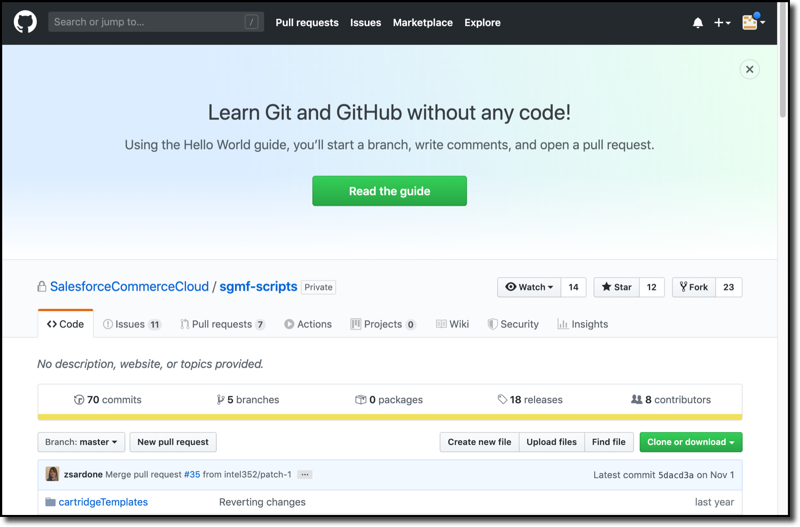Click the GitHub Octocat logo
Screen dimensions: 800x527
pos(25,22)
